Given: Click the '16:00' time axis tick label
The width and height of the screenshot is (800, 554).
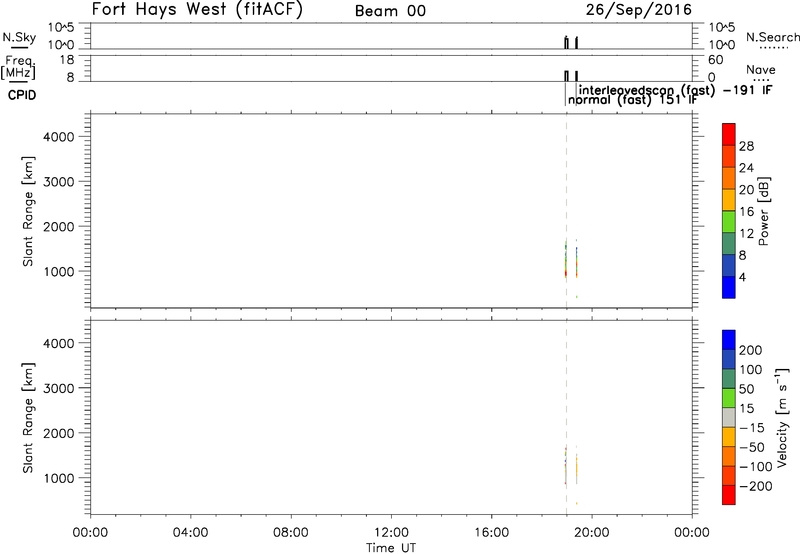Looking at the screenshot, I should 491,533.
